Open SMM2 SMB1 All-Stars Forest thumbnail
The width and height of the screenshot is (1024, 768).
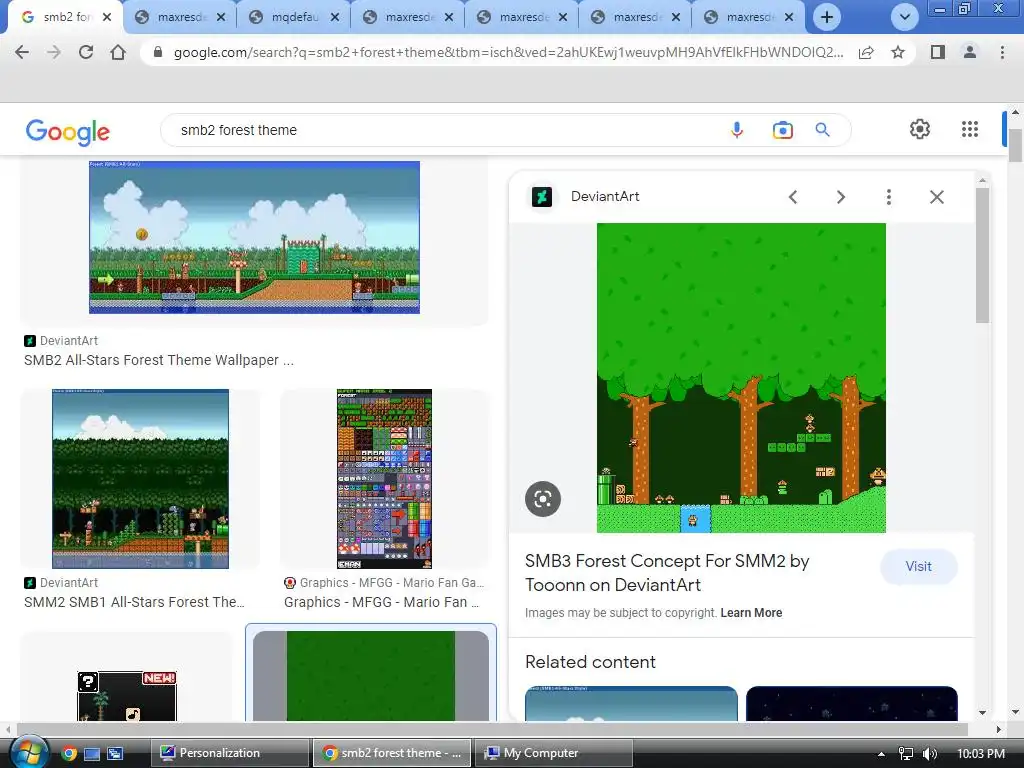pyautogui.click(x=140, y=479)
